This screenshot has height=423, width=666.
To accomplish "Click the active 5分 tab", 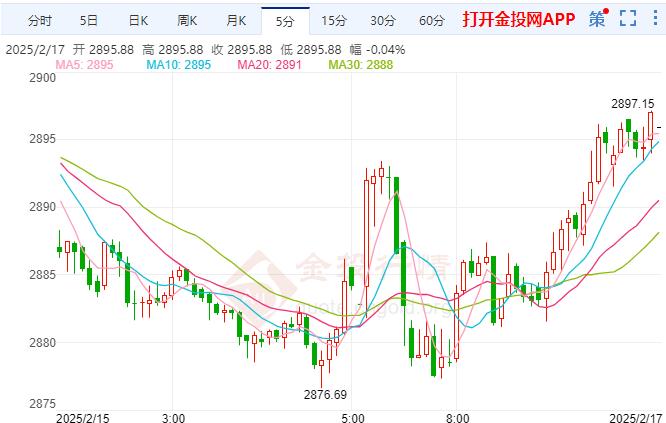I will coord(285,21).
